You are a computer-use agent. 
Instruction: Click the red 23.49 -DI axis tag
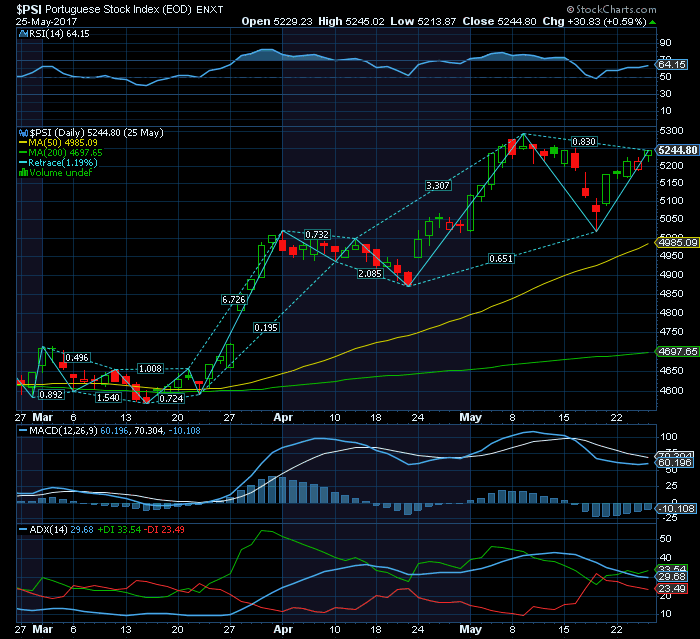tap(672, 589)
